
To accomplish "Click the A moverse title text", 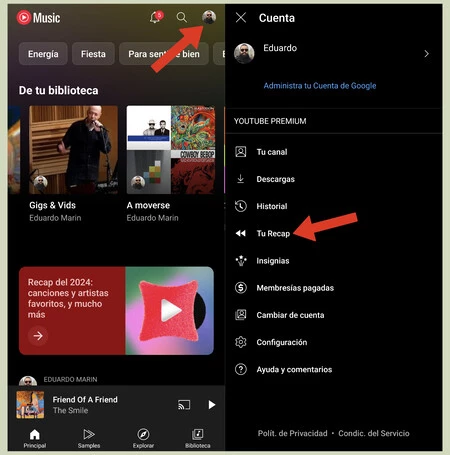I will click(x=148, y=205).
